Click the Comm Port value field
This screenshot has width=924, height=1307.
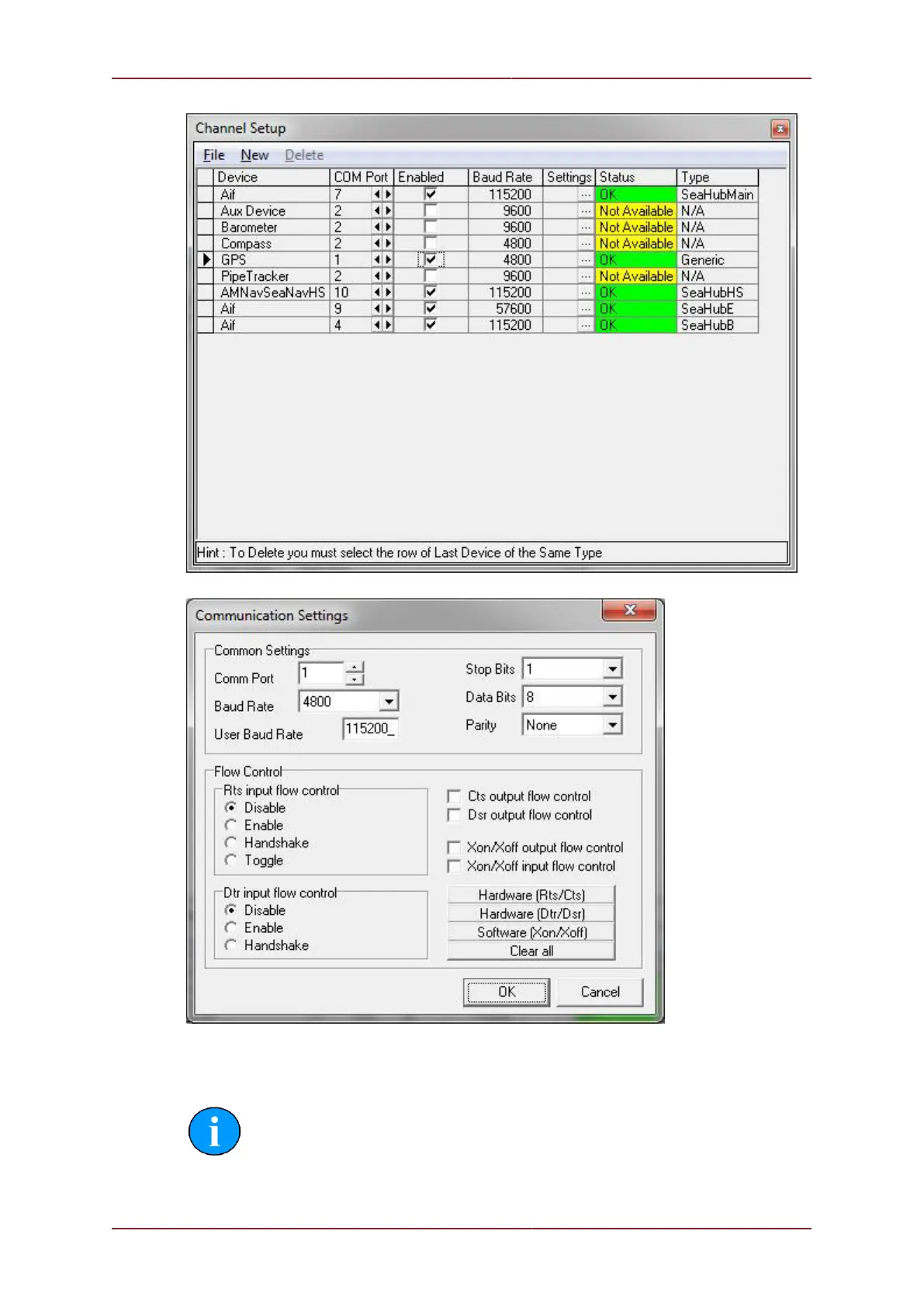[322, 673]
